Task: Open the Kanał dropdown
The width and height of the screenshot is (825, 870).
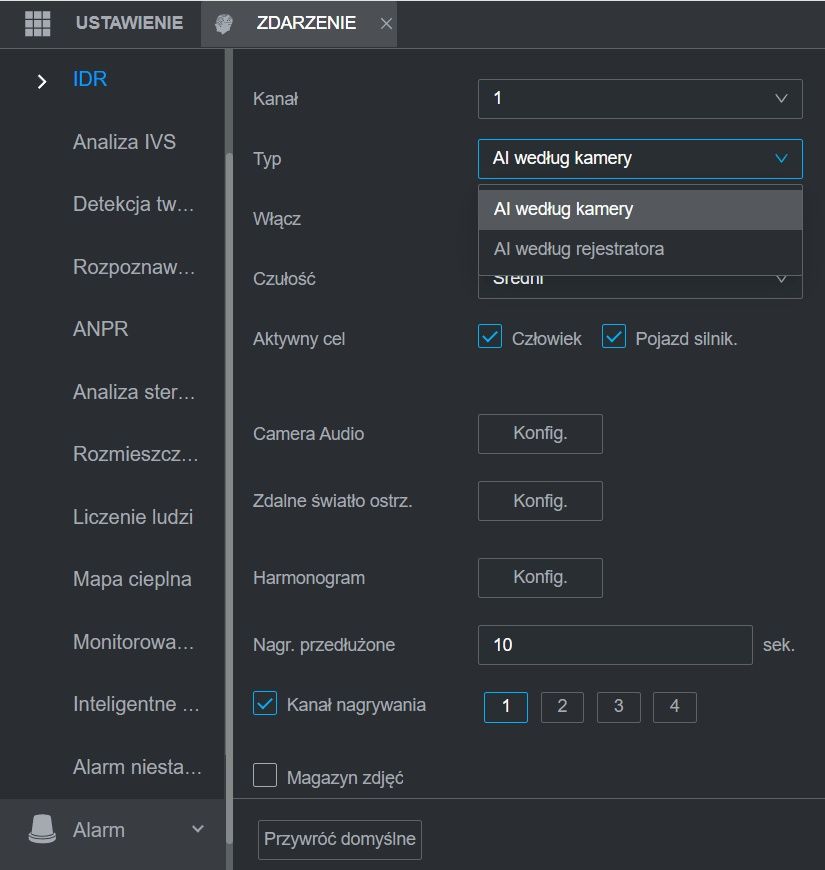Action: pos(640,99)
